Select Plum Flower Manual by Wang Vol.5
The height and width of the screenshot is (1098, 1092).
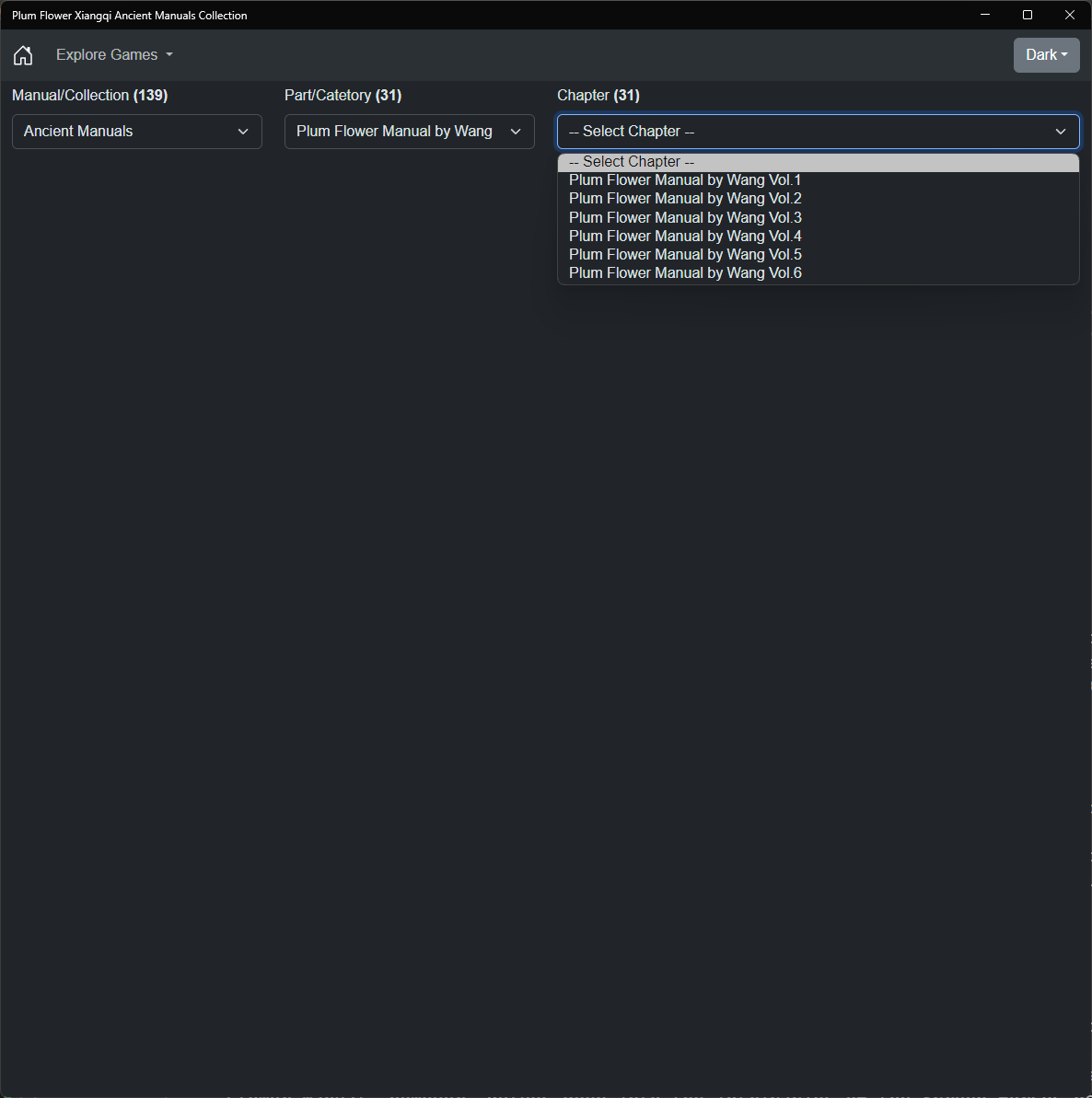point(819,254)
